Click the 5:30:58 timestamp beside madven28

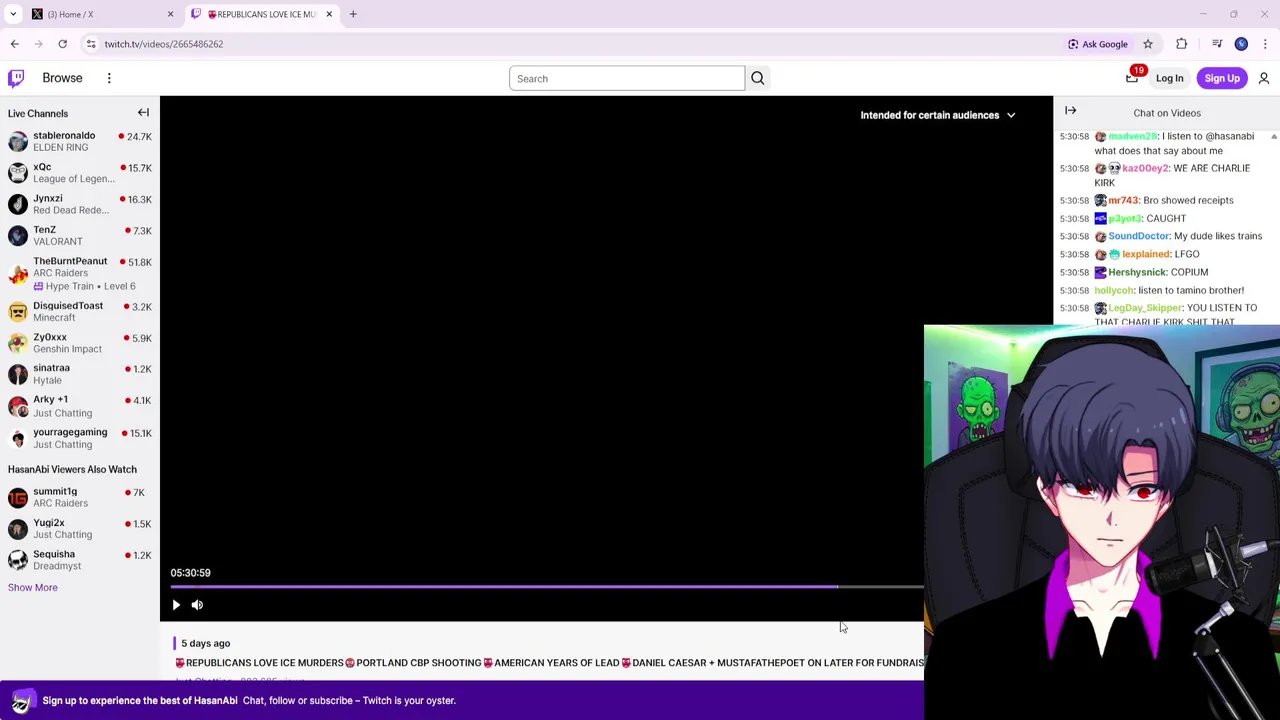[x=1074, y=136]
